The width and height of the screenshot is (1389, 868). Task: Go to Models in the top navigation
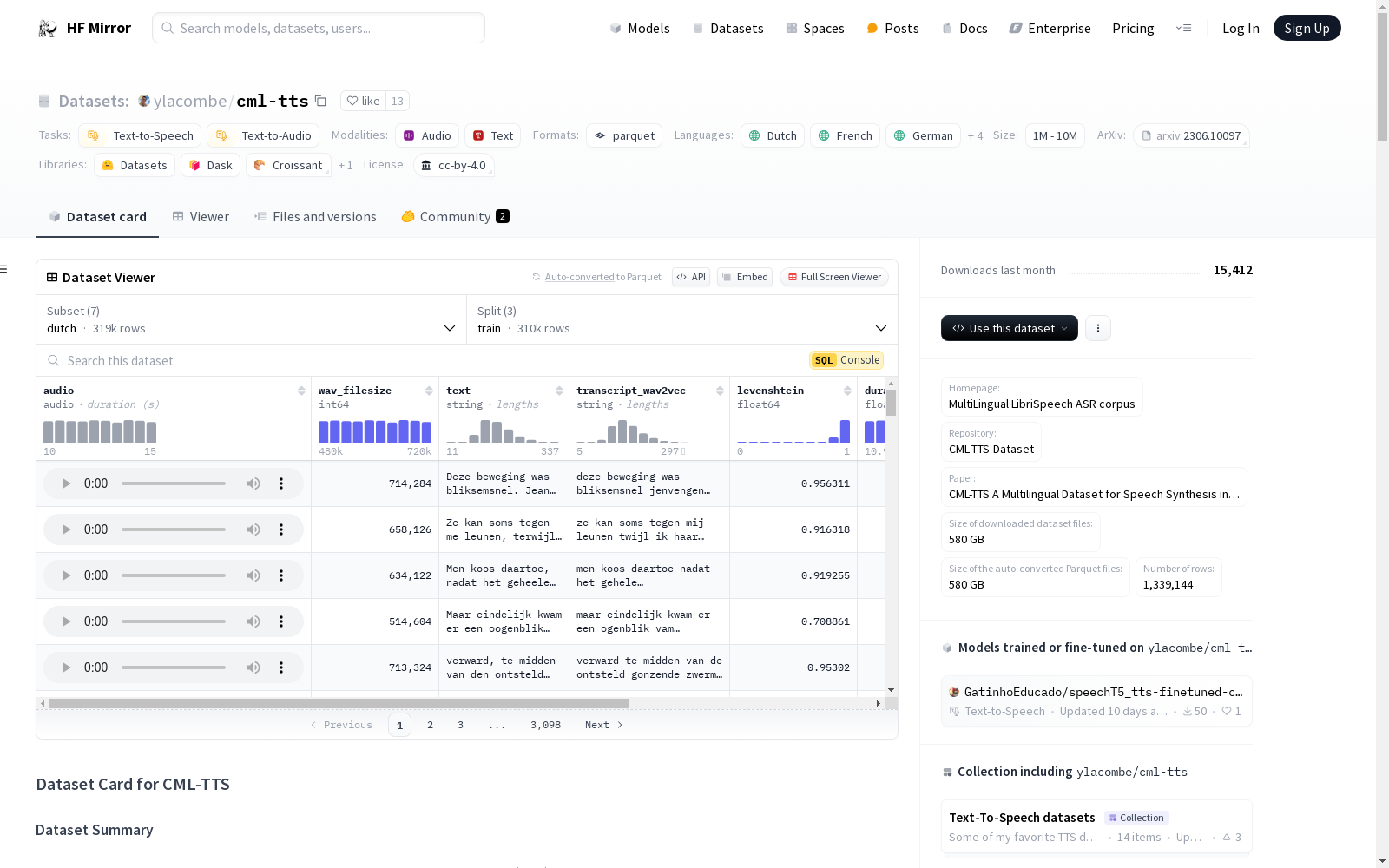640,29
